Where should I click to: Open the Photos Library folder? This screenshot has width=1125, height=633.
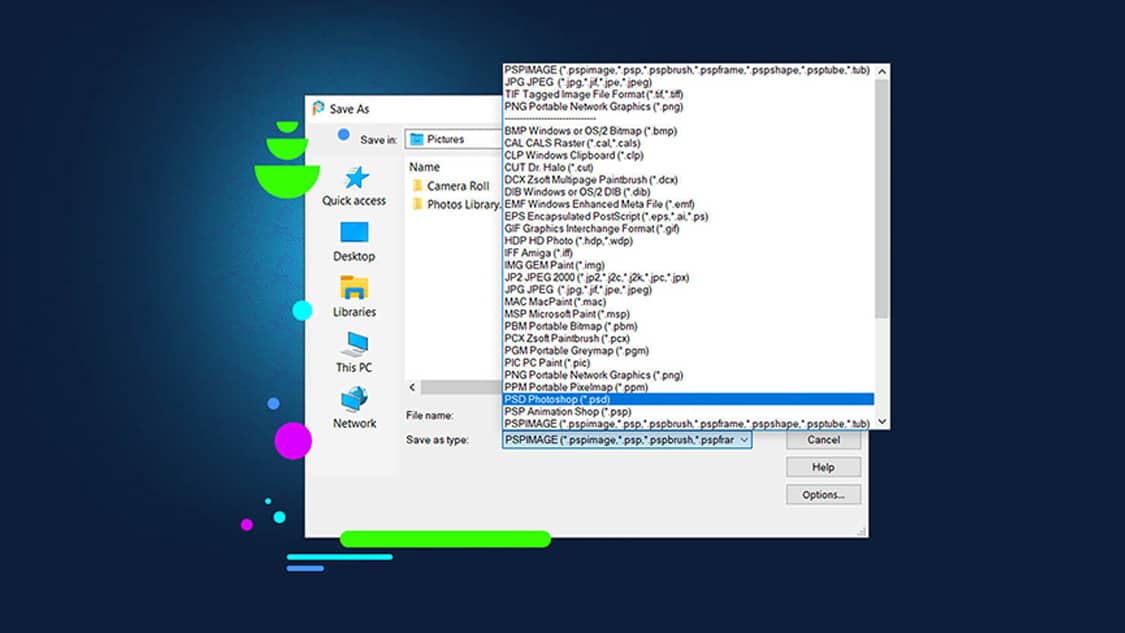tap(456, 205)
